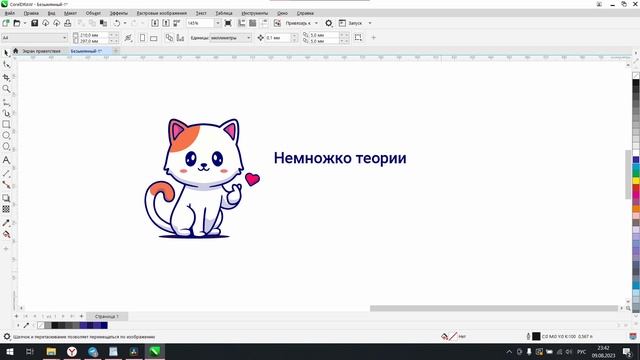Image resolution: width=640 pixels, height=360 pixels.
Task: Select the Crop tool
Action: pos(6,77)
